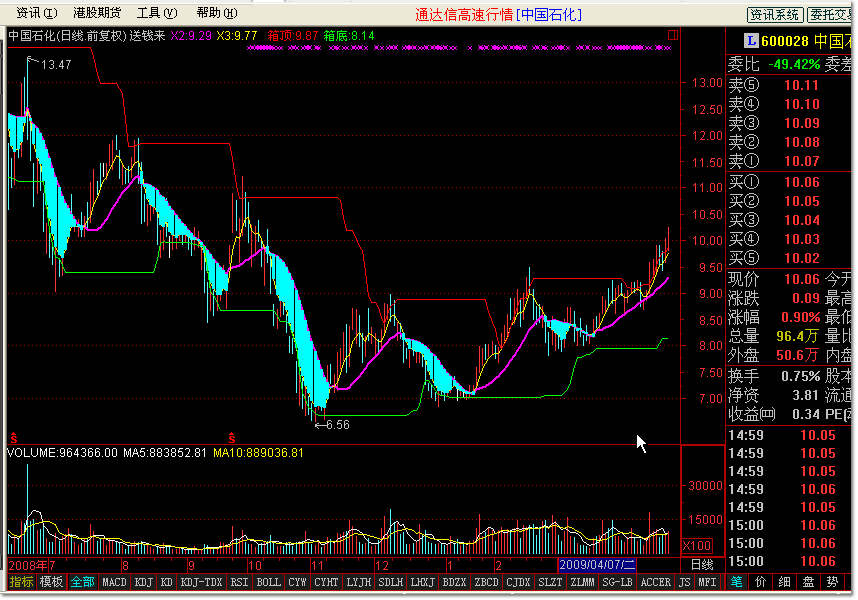858x600 pixels.
Task: Click 卖① price 10.07
Action: click(801, 161)
